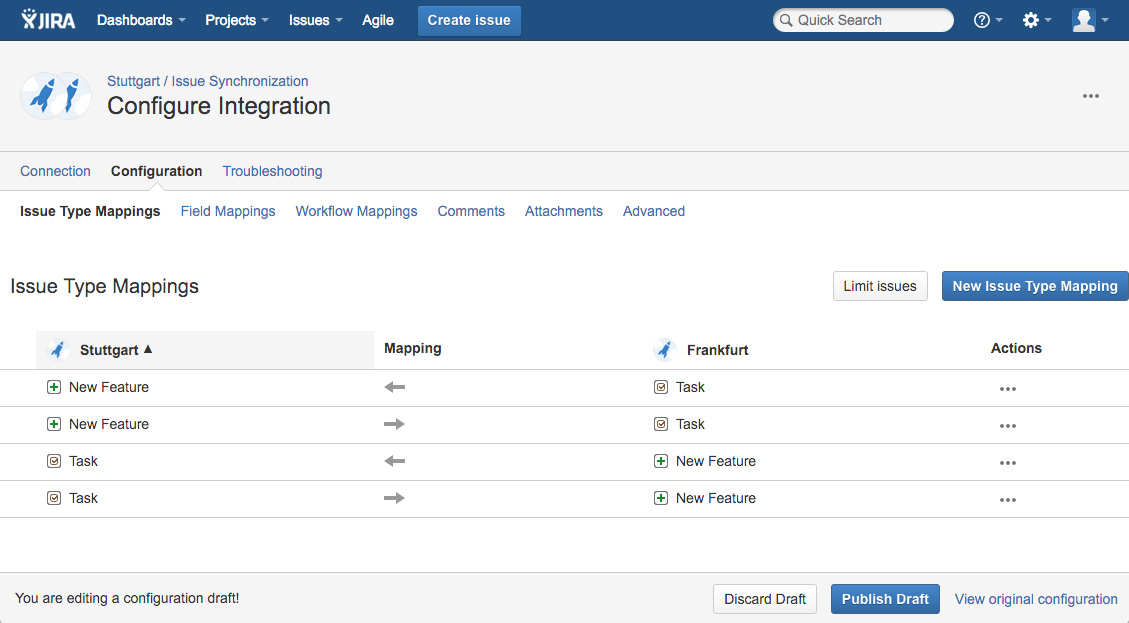Screen dimensions: 1129x623
Task: Expand the Issues dropdown
Action: click(315, 20)
